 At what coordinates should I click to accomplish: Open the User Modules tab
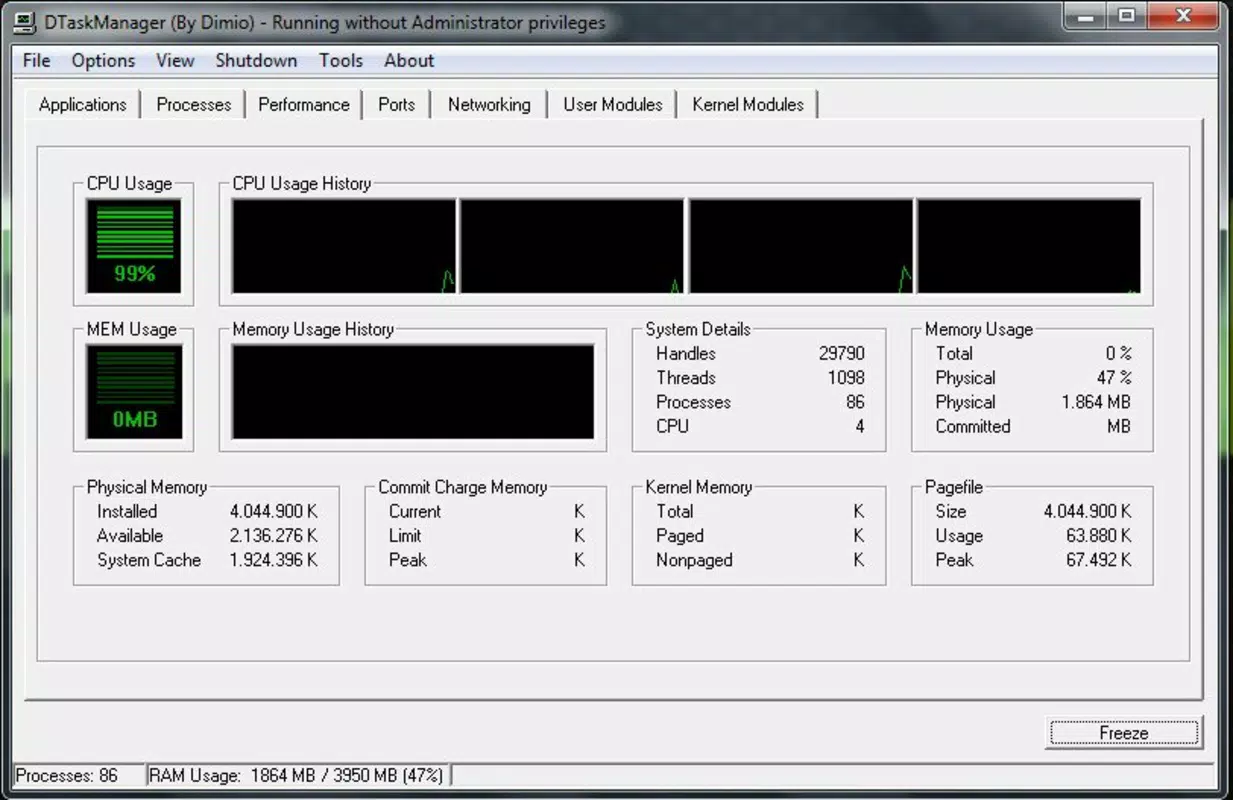[x=613, y=105]
